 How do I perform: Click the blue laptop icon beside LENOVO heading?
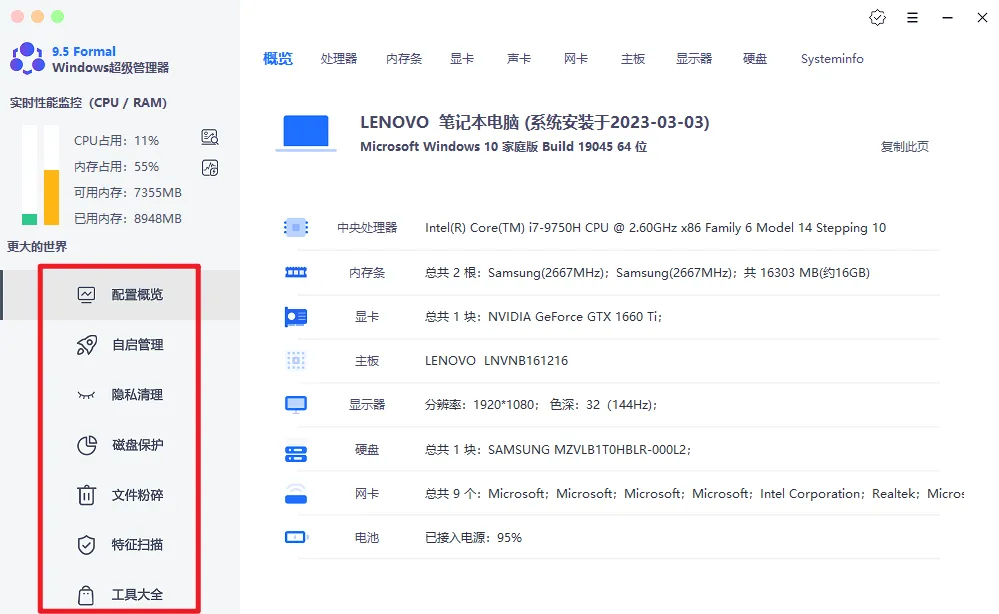[305, 129]
